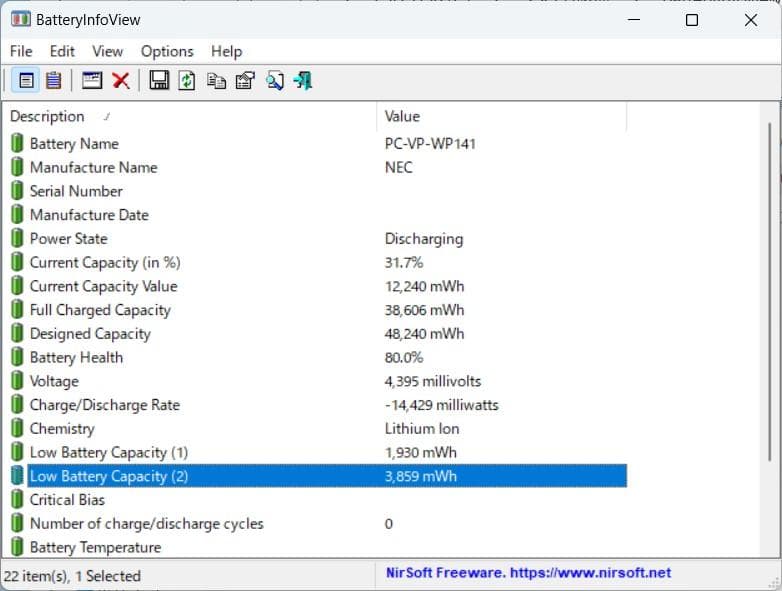Click the battery icon beside Voltage
This screenshot has width=782, height=591.
click(x=17, y=381)
